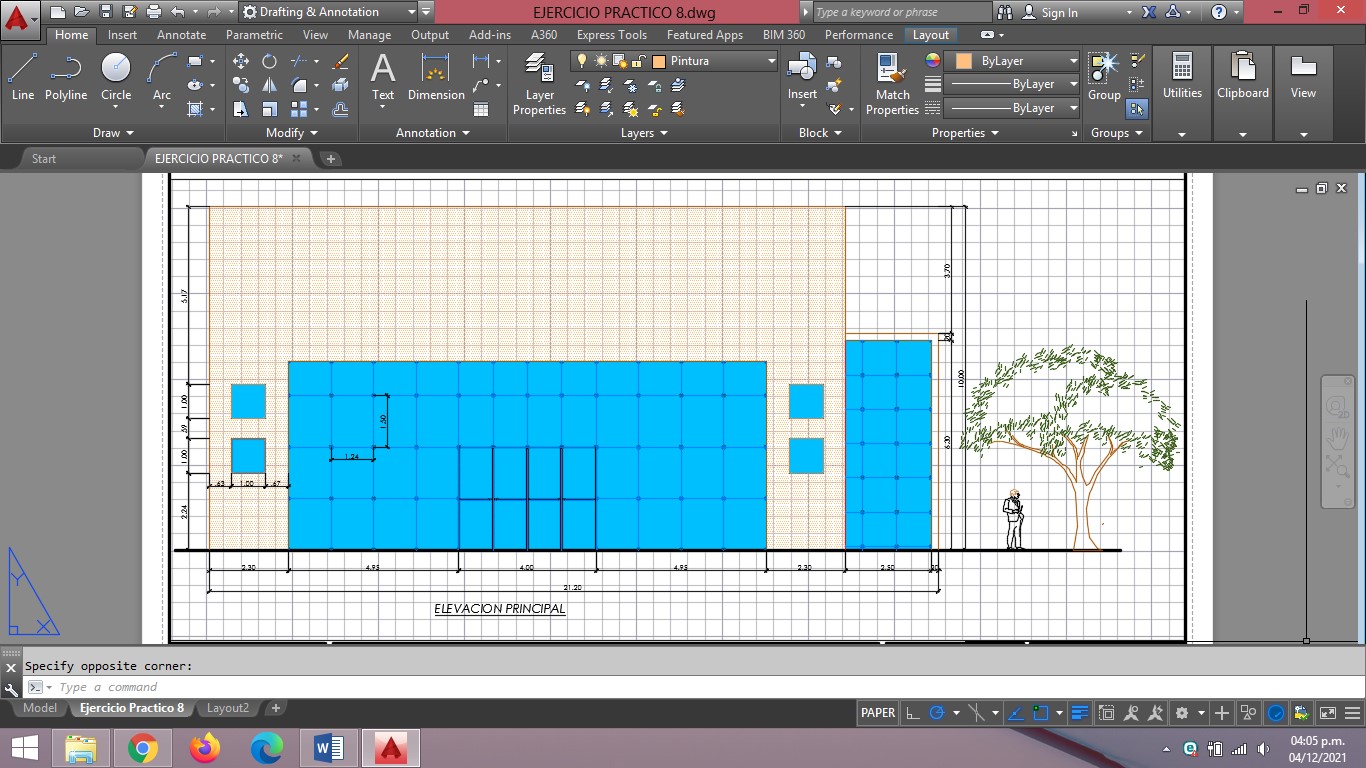Toggle Clean Screen in status bar
Screen dimensions: 1366x768
click(x=1328, y=713)
